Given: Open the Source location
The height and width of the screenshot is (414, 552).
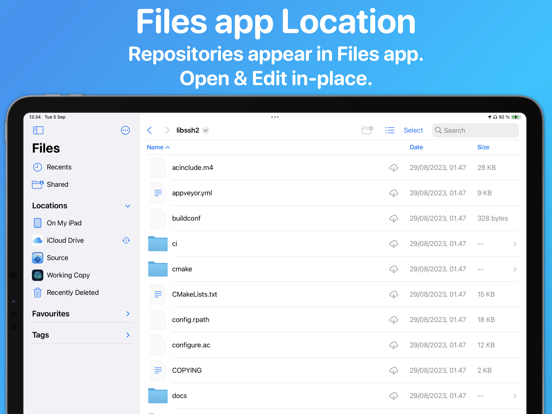Looking at the screenshot, I should click(x=81, y=257).
